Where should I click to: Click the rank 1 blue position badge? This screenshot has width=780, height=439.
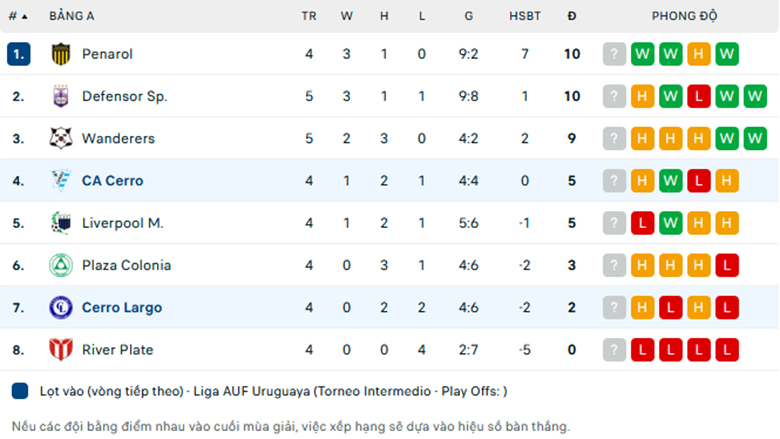pos(19,54)
